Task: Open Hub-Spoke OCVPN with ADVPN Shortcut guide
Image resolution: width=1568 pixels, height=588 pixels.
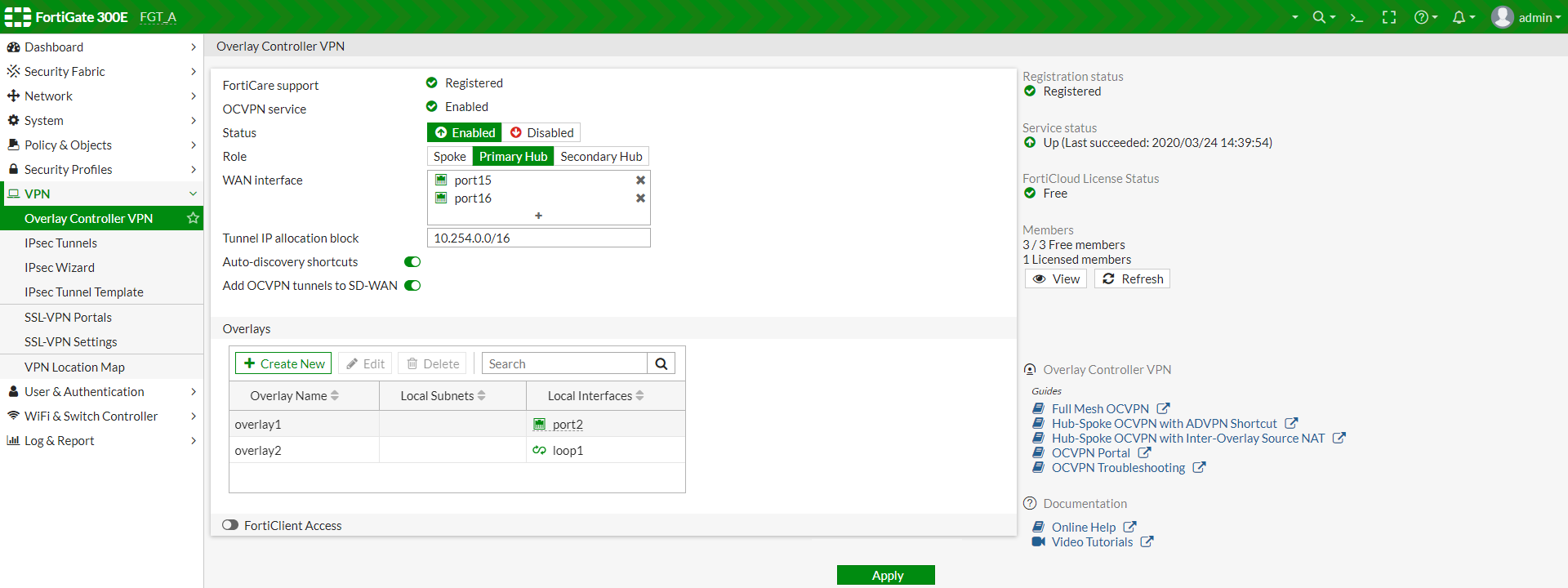Action: coord(1164,423)
